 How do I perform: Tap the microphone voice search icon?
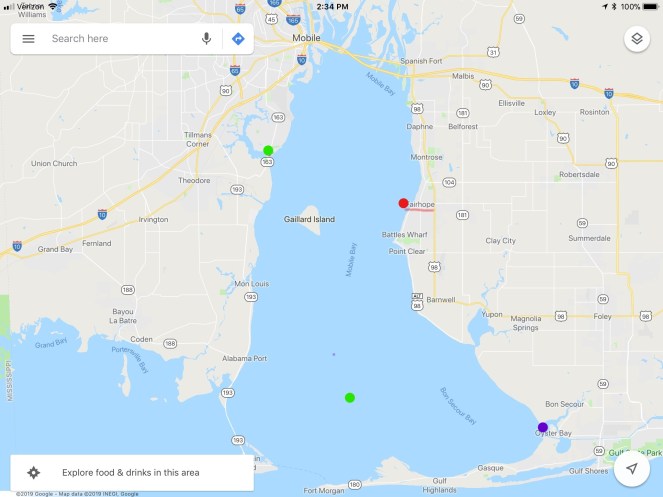coord(206,38)
